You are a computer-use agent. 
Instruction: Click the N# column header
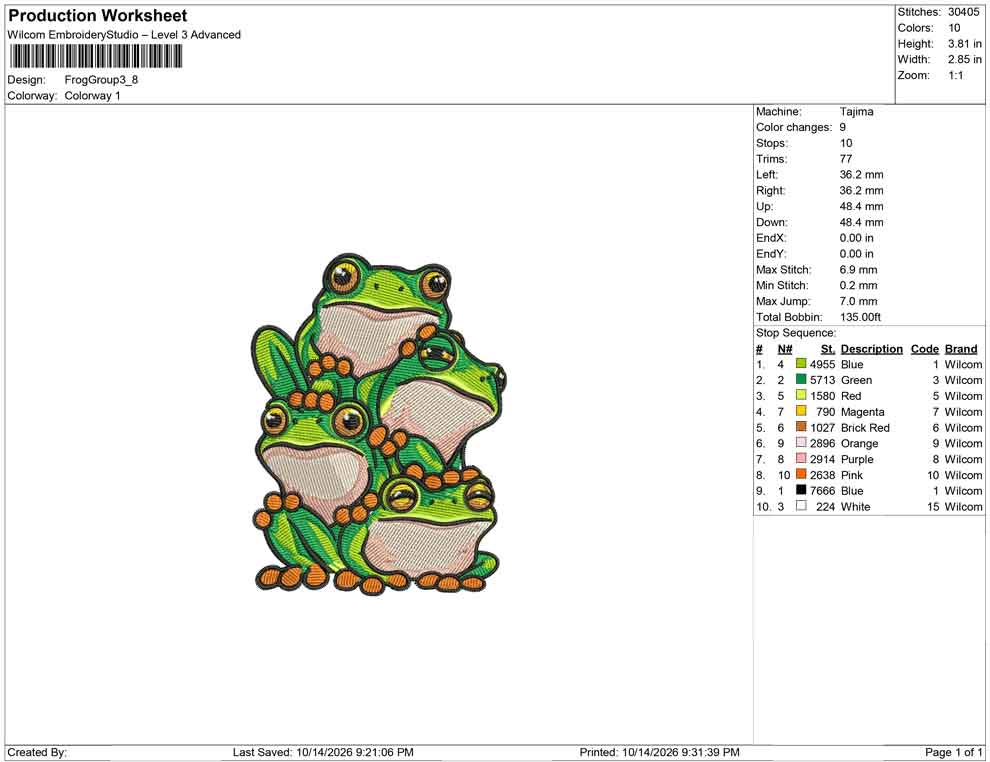(x=785, y=349)
